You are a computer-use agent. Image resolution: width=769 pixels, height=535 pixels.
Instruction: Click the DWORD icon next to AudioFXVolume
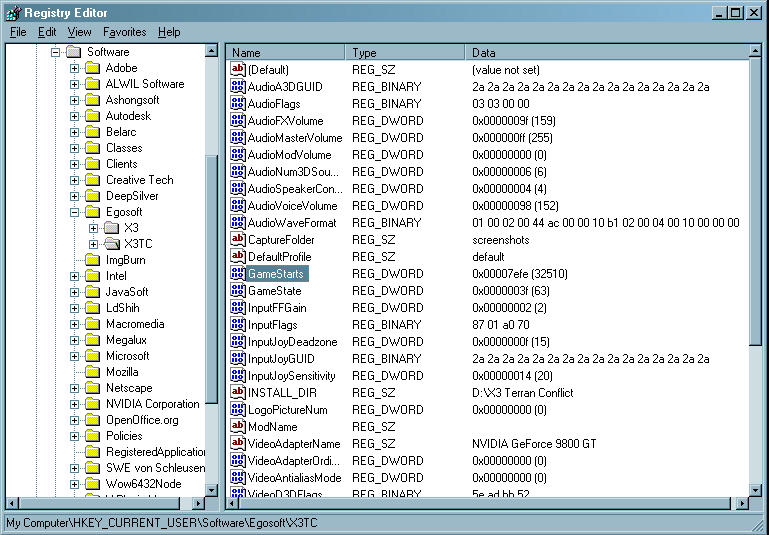238,120
